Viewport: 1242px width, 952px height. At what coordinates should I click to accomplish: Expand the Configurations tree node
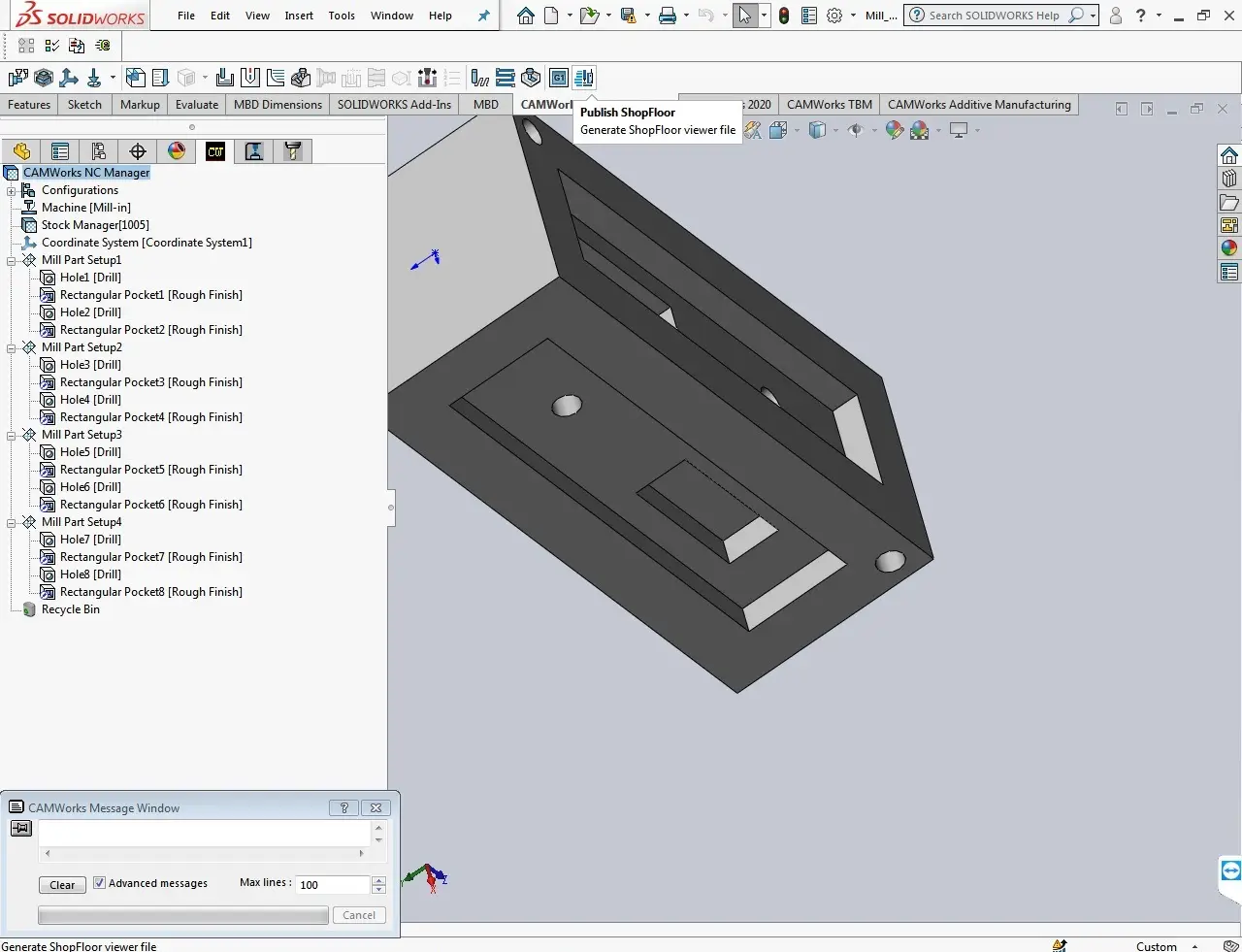pyautogui.click(x=12, y=190)
